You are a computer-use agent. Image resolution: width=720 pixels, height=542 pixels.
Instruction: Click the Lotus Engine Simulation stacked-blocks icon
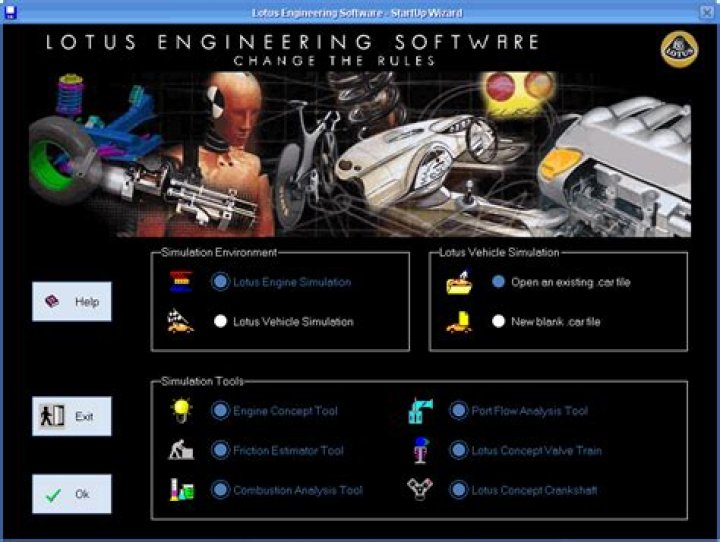click(181, 282)
